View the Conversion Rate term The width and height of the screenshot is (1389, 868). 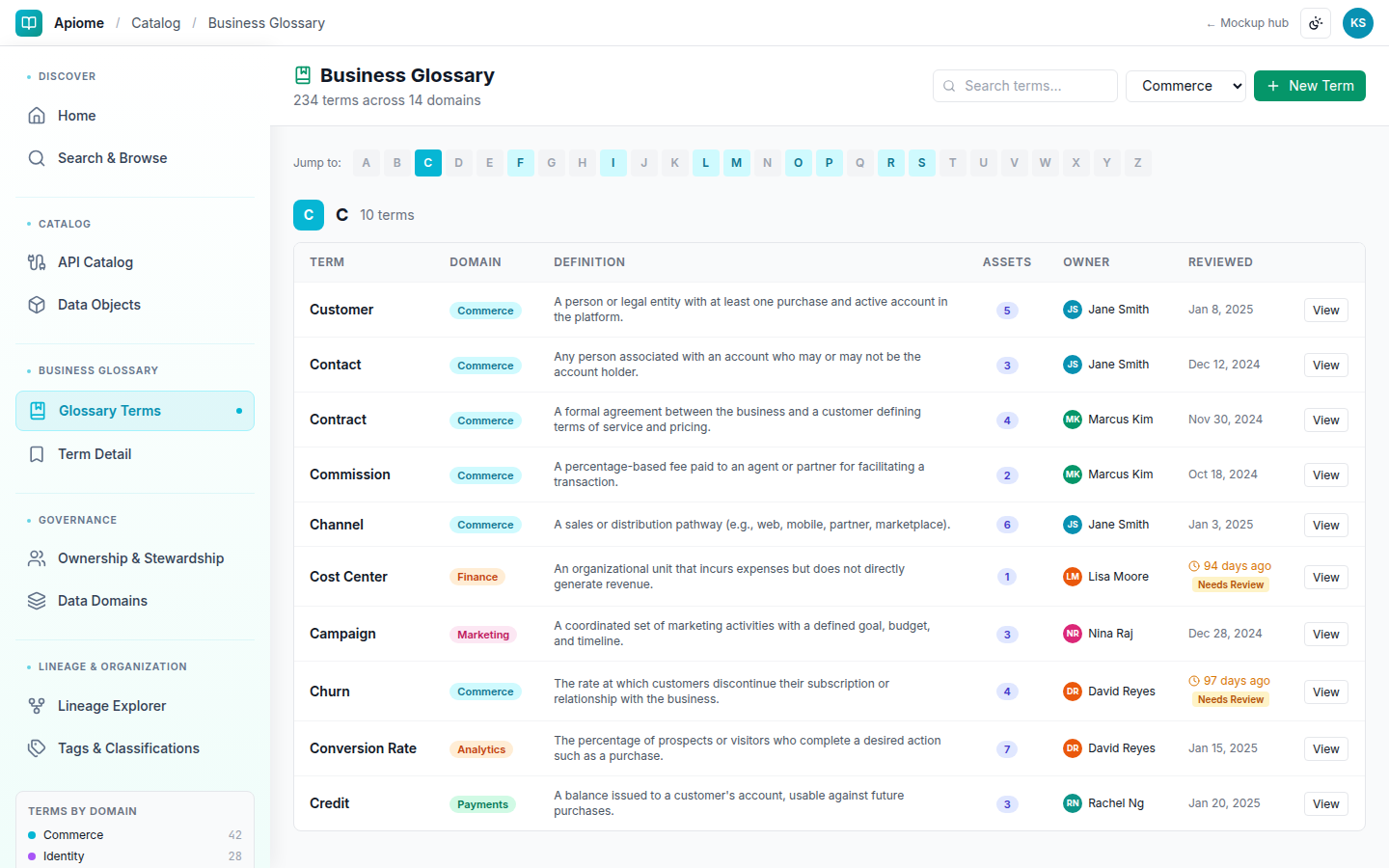[x=1326, y=749]
